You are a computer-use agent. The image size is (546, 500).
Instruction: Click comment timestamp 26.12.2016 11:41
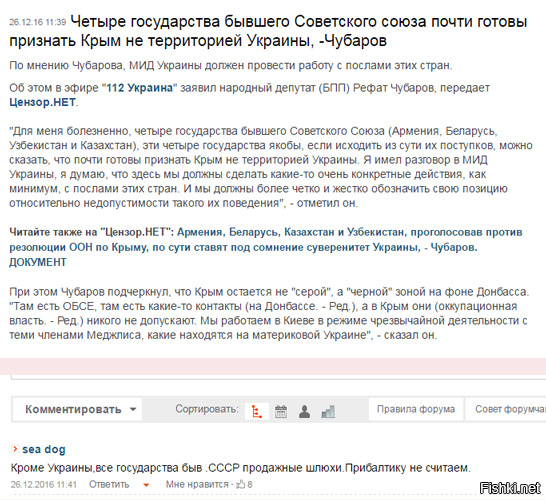(44, 484)
